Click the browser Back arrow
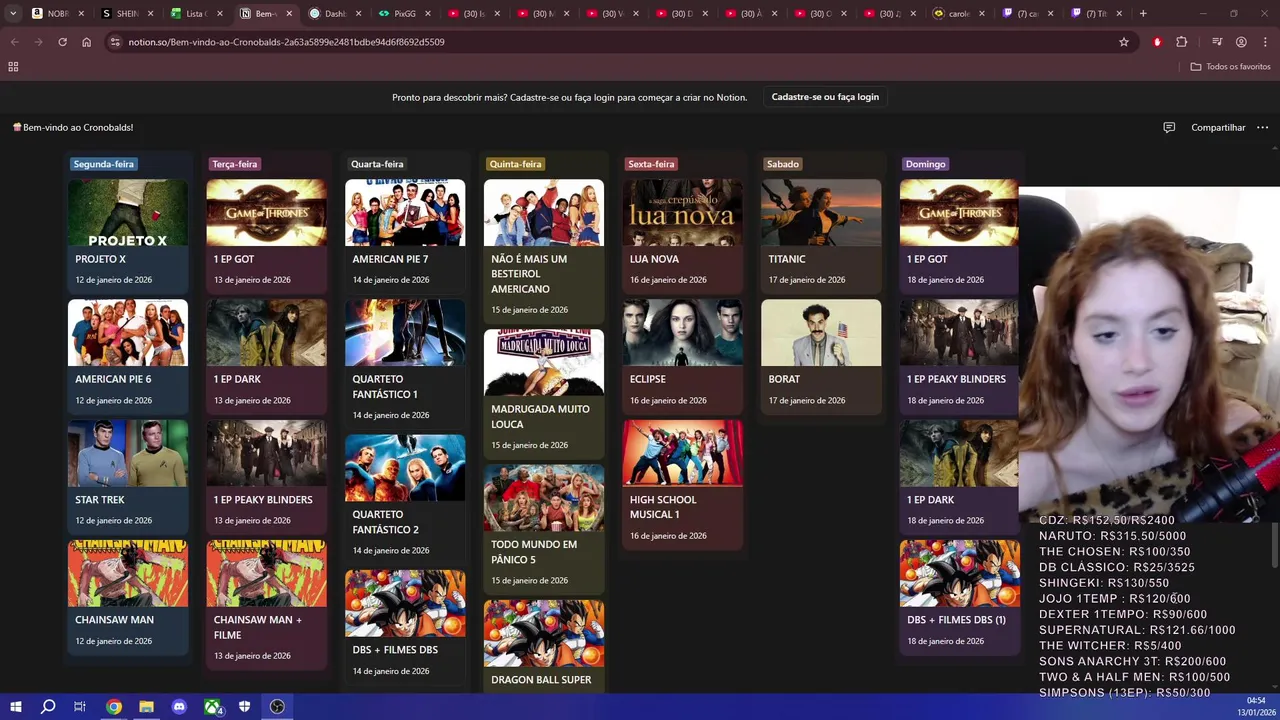The image size is (1280, 720). 14,42
